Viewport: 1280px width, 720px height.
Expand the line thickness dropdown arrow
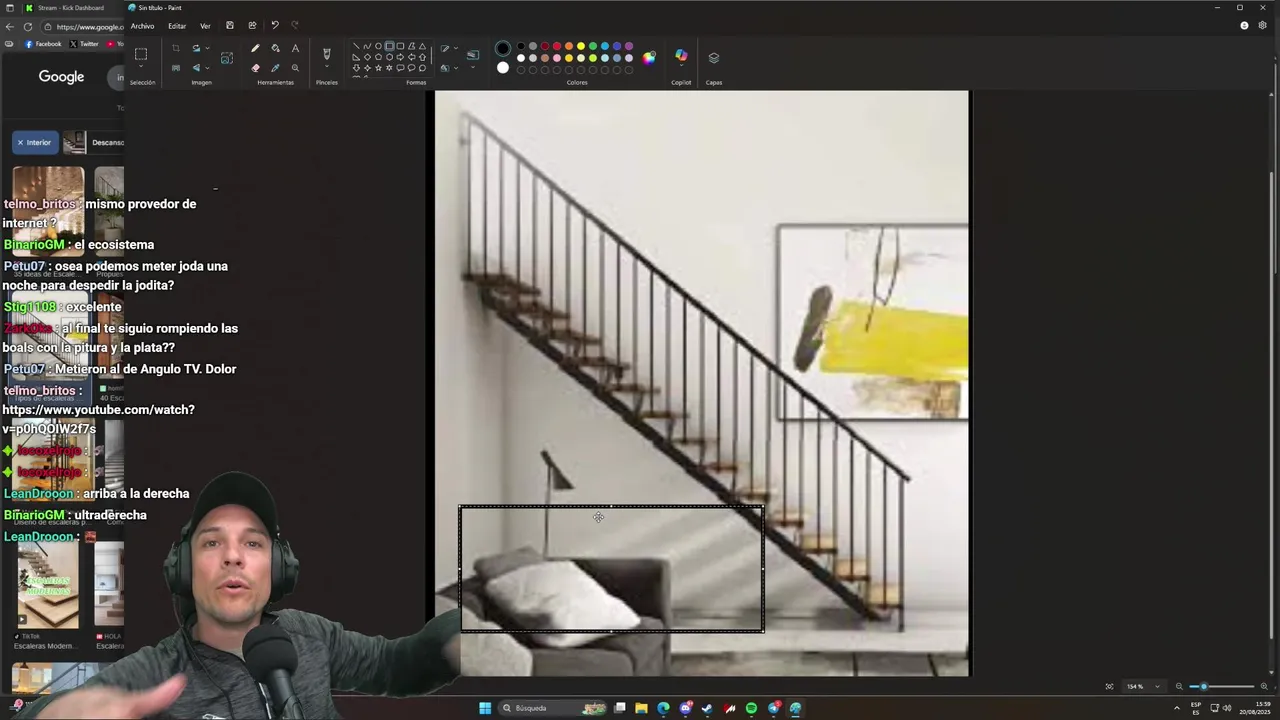tap(473, 66)
